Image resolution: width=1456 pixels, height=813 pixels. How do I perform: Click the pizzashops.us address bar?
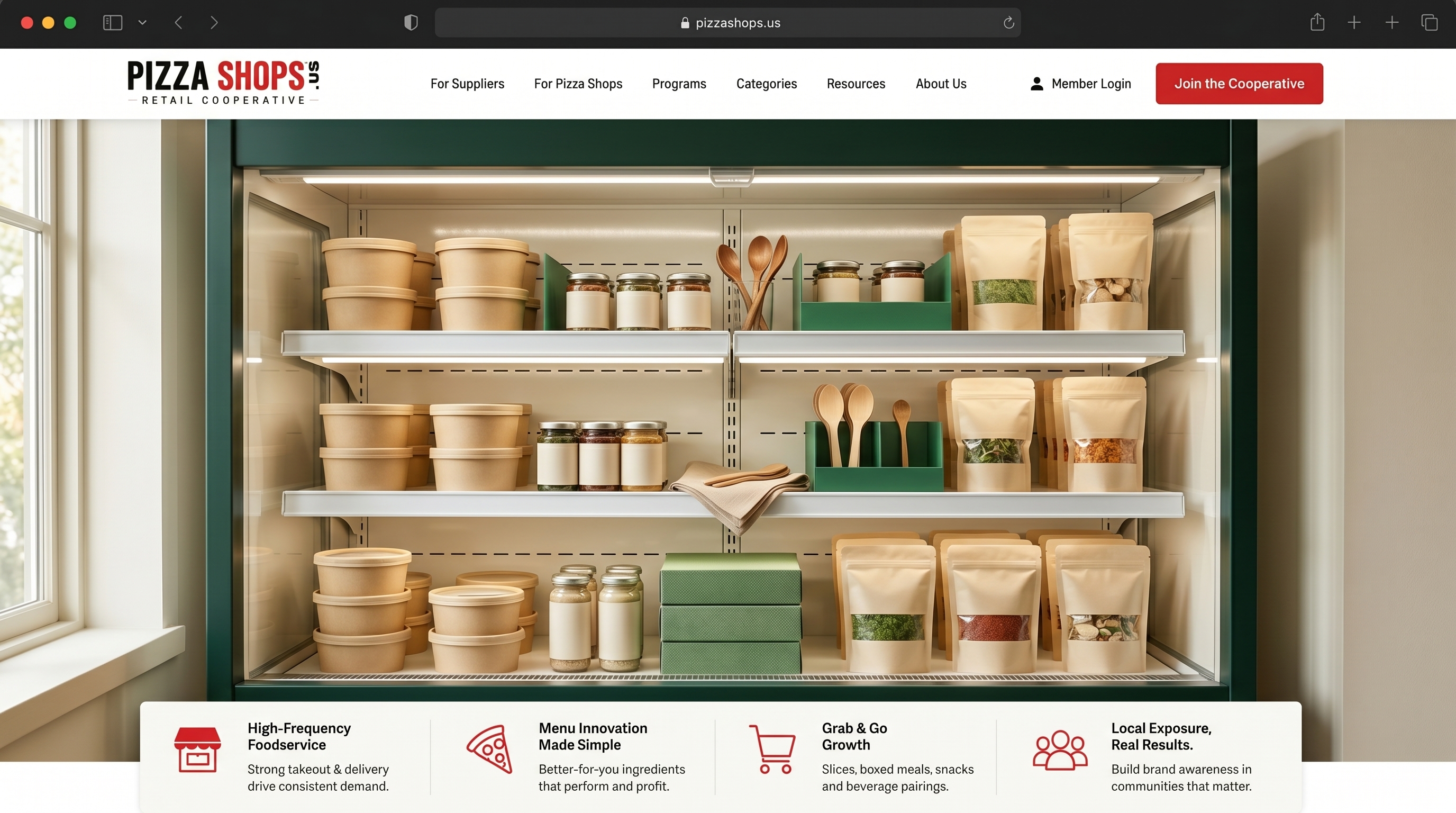tap(727, 23)
